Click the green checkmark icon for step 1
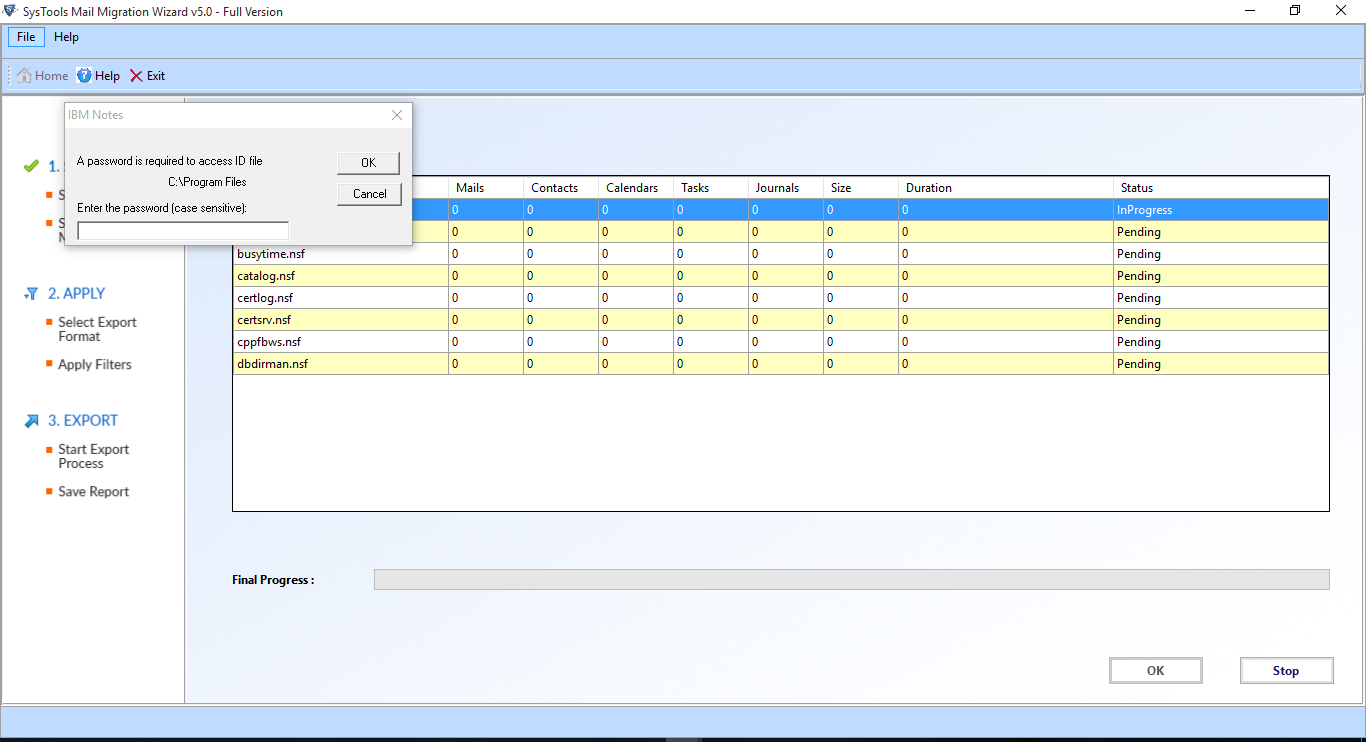Image resolution: width=1368 pixels, height=742 pixels. pos(31,166)
